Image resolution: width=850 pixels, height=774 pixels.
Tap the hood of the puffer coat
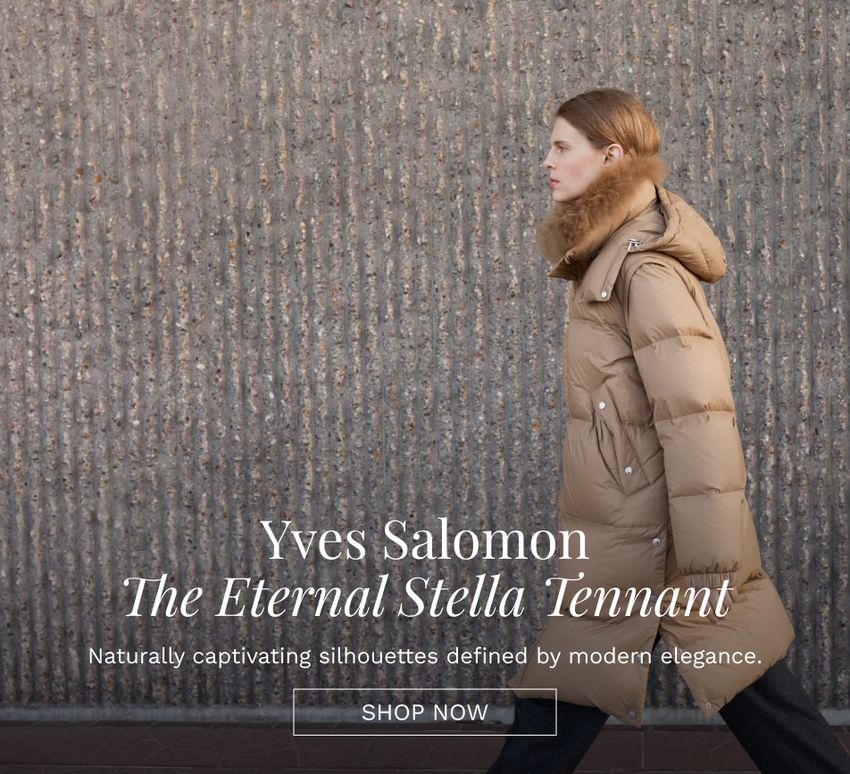pyautogui.click(x=691, y=236)
